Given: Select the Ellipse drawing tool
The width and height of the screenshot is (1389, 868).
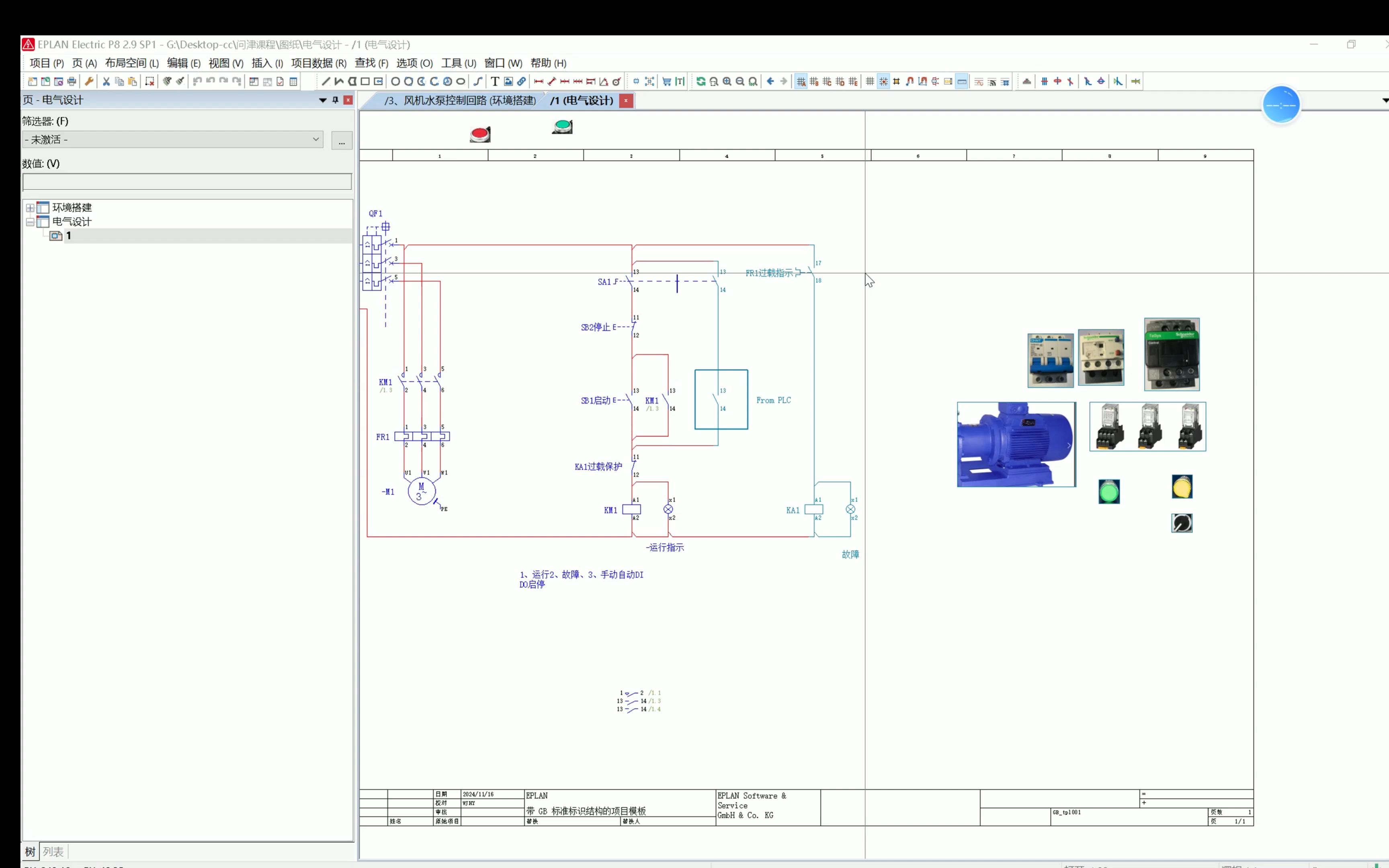Looking at the screenshot, I should 460,82.
